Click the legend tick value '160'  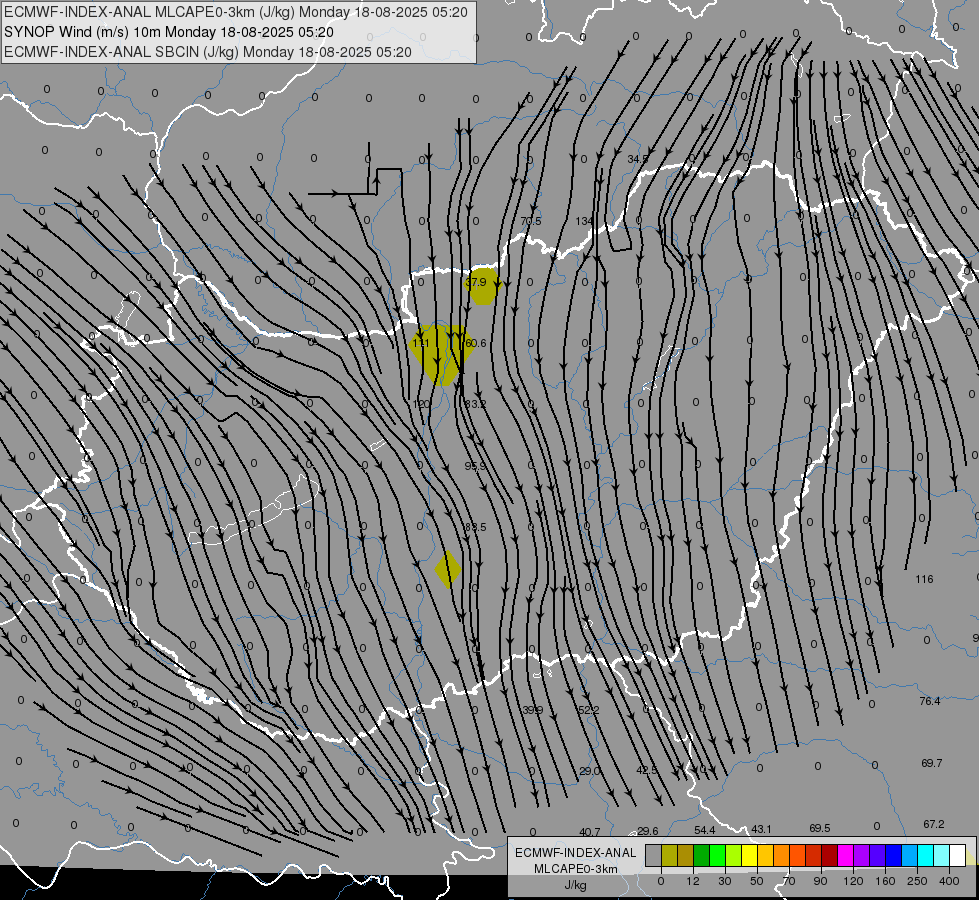pyautogui.click(x=885, y=881)
